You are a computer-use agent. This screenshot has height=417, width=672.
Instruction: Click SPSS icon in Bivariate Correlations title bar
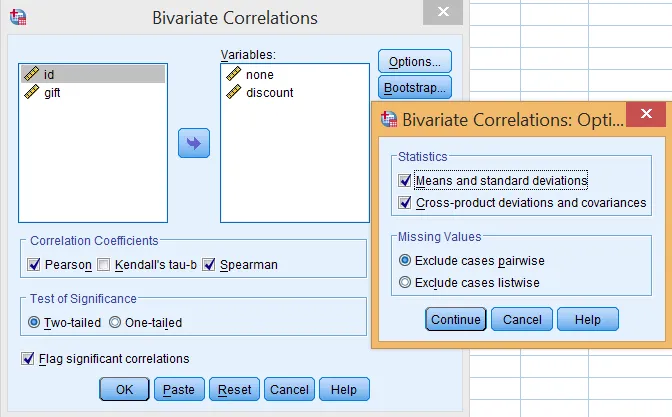[18, 17]
